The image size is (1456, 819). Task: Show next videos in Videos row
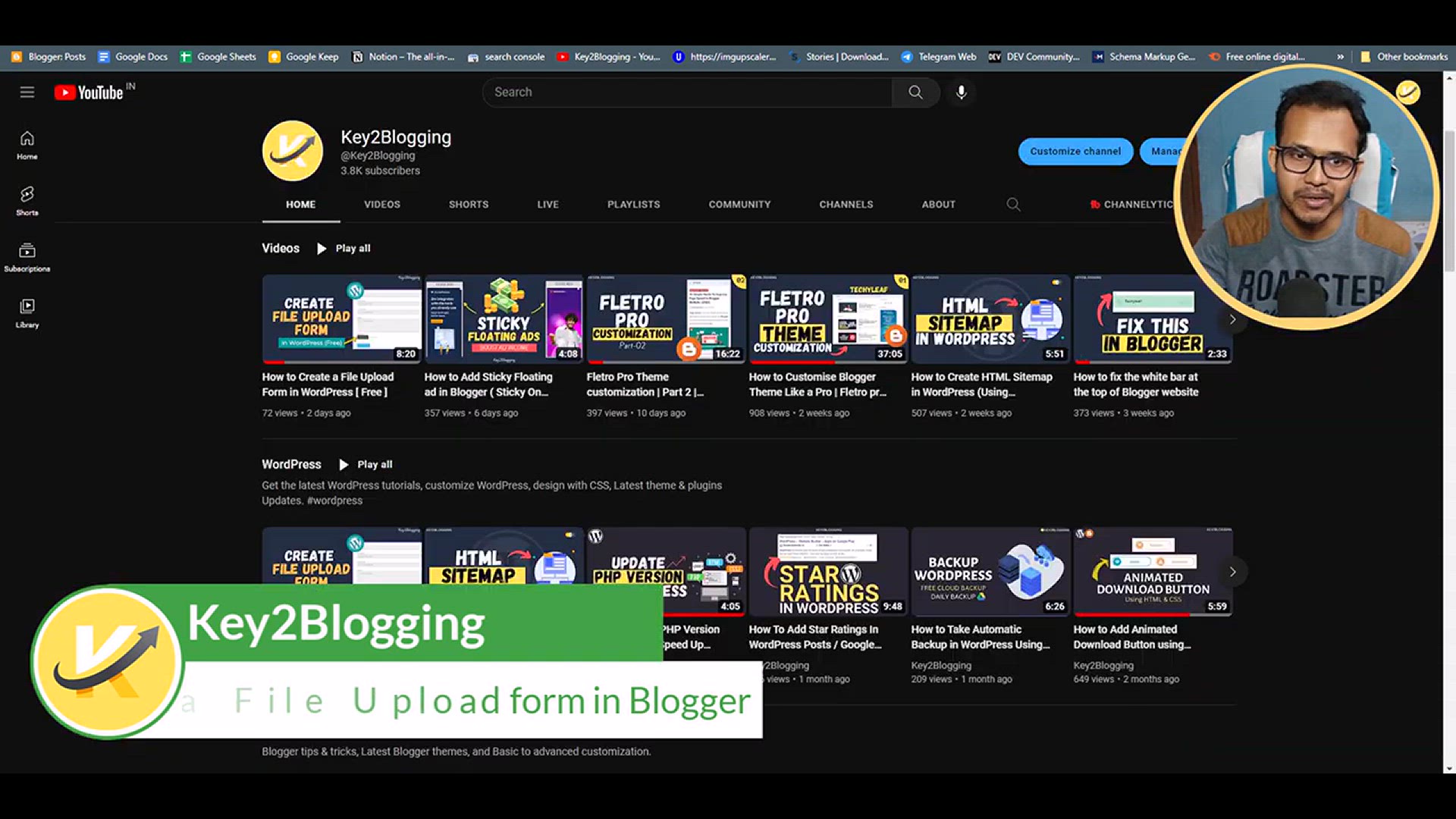click(1232, 319)
